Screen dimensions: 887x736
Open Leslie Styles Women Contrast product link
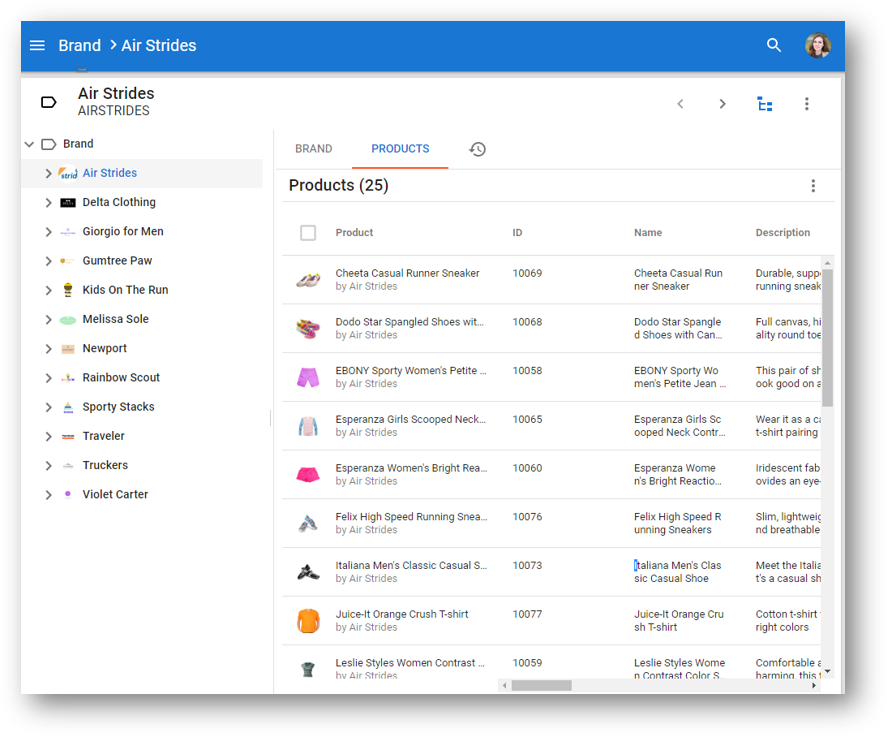coord(410,663)
